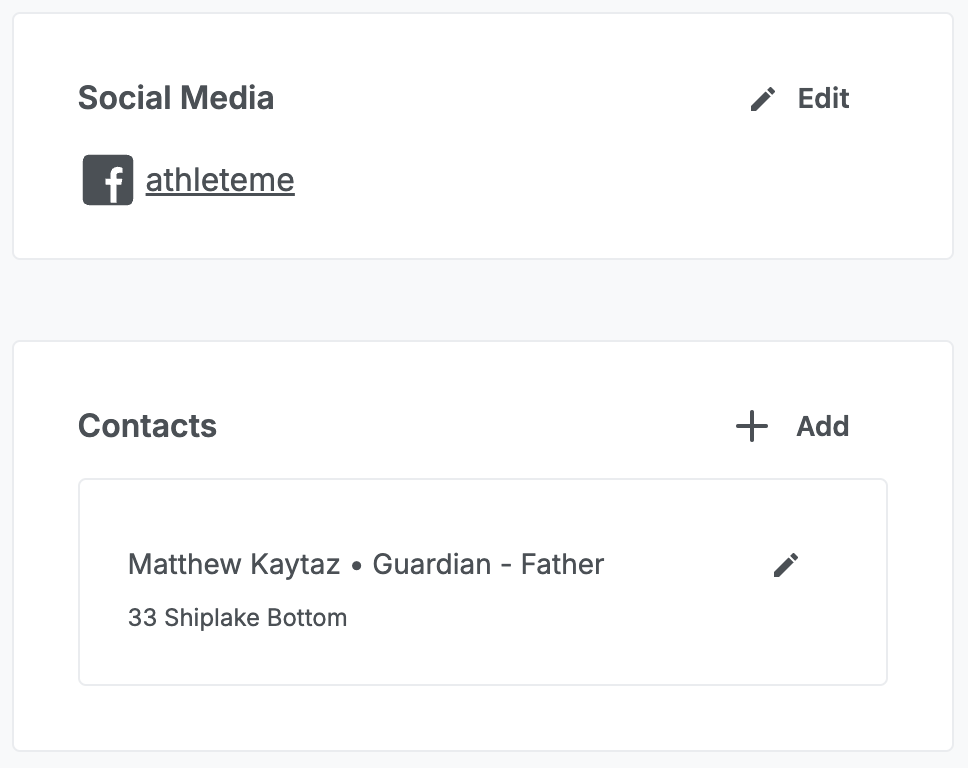Edit Matthew Kaytaz contact via pencil icon
Image resolution: width=968 pixels, height=768 pixels.
(786, 565)
